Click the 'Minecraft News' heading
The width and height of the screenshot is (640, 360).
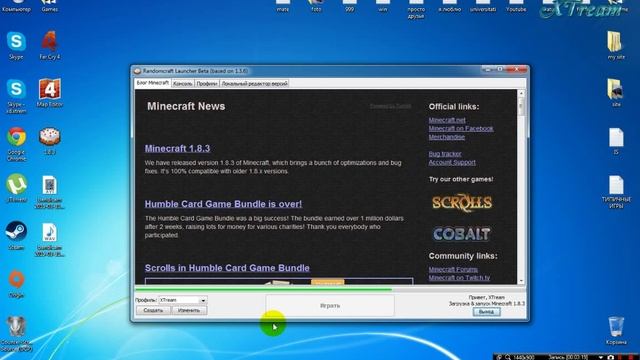click(186, 106)
